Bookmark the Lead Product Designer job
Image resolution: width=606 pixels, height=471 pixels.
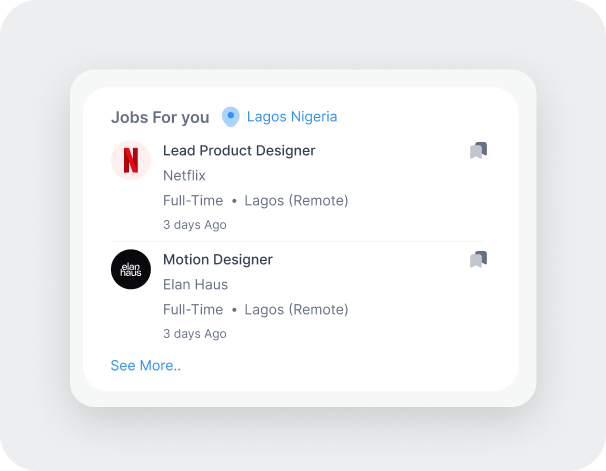point(478,150)
